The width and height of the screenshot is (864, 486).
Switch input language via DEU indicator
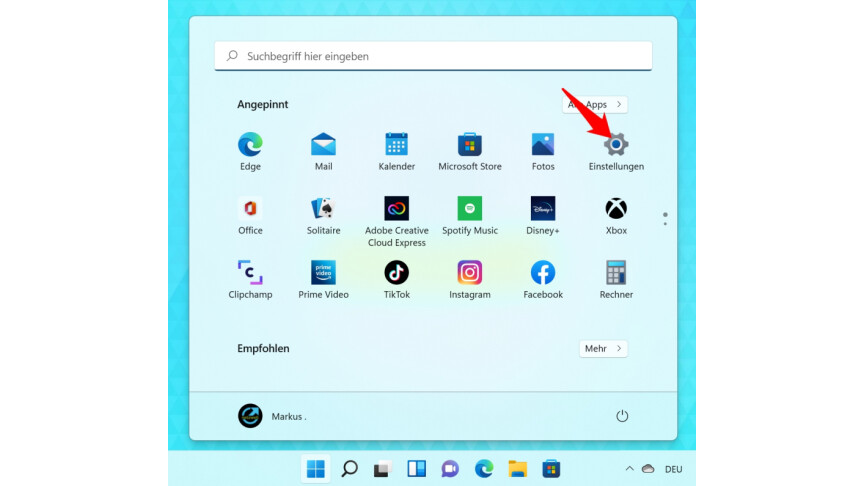click(x=673, y=469)
